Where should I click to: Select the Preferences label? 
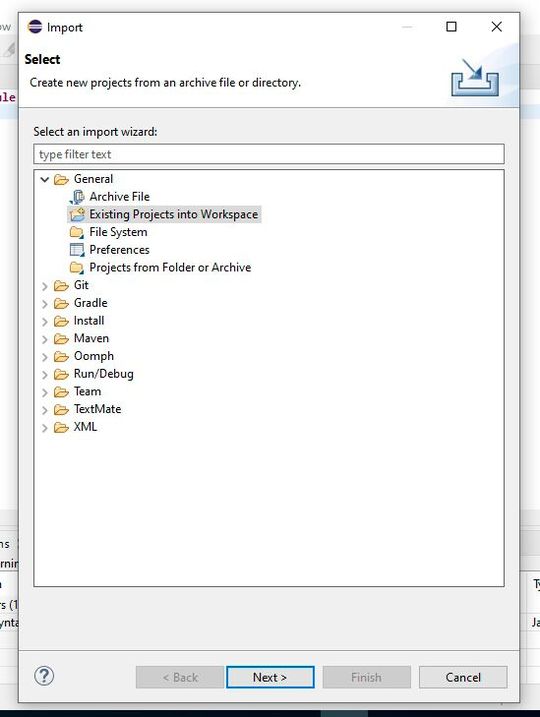119,250
